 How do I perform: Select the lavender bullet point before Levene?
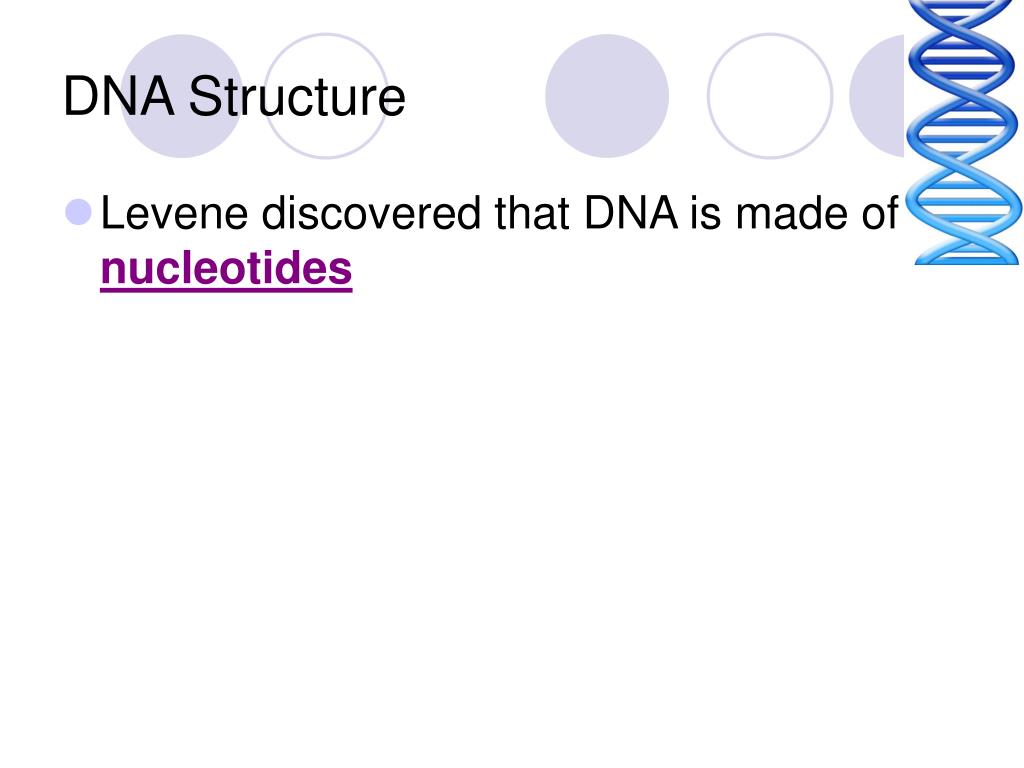(78, 212)
